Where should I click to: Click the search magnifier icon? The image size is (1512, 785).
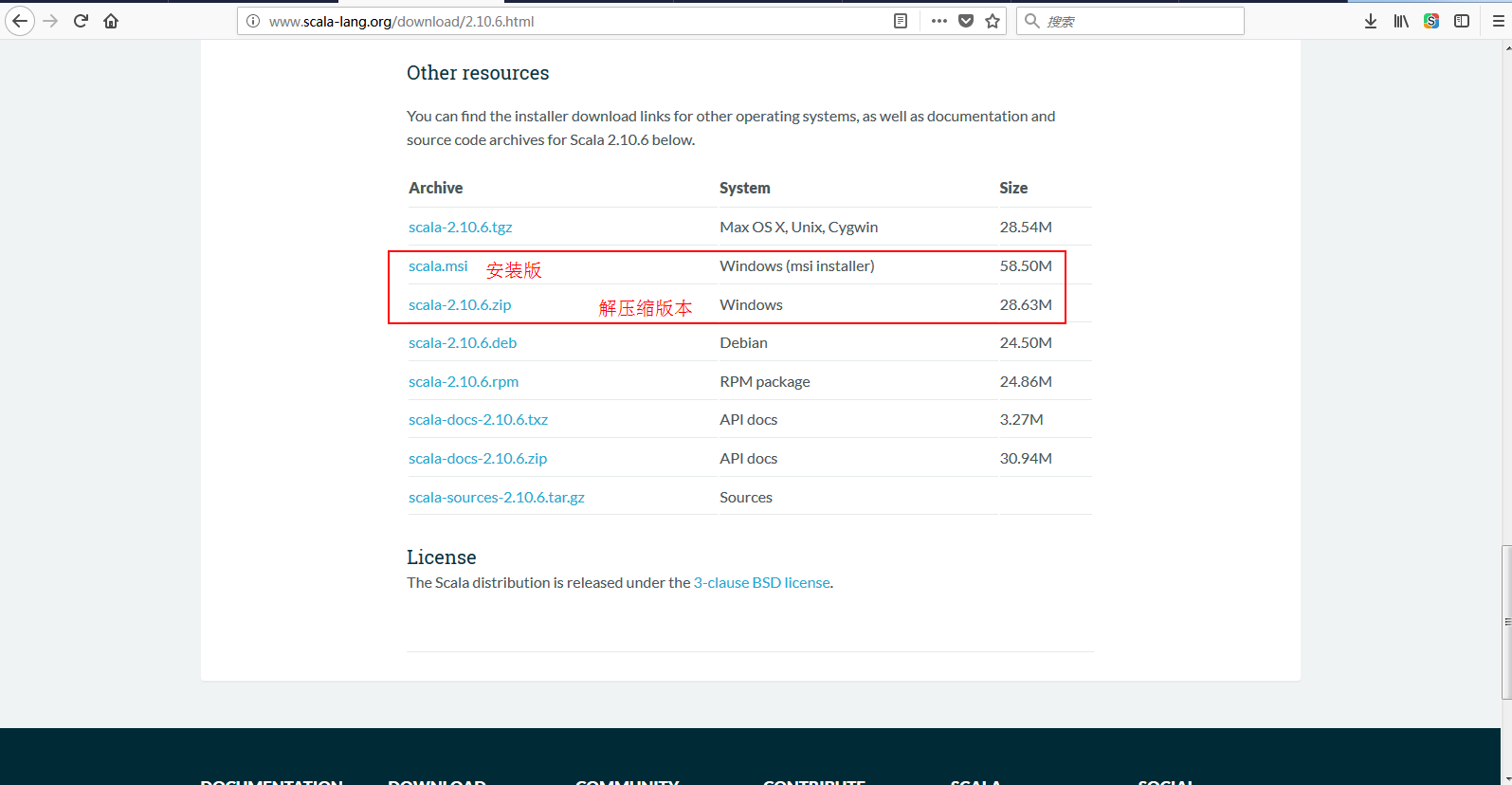click(1032, 21)
